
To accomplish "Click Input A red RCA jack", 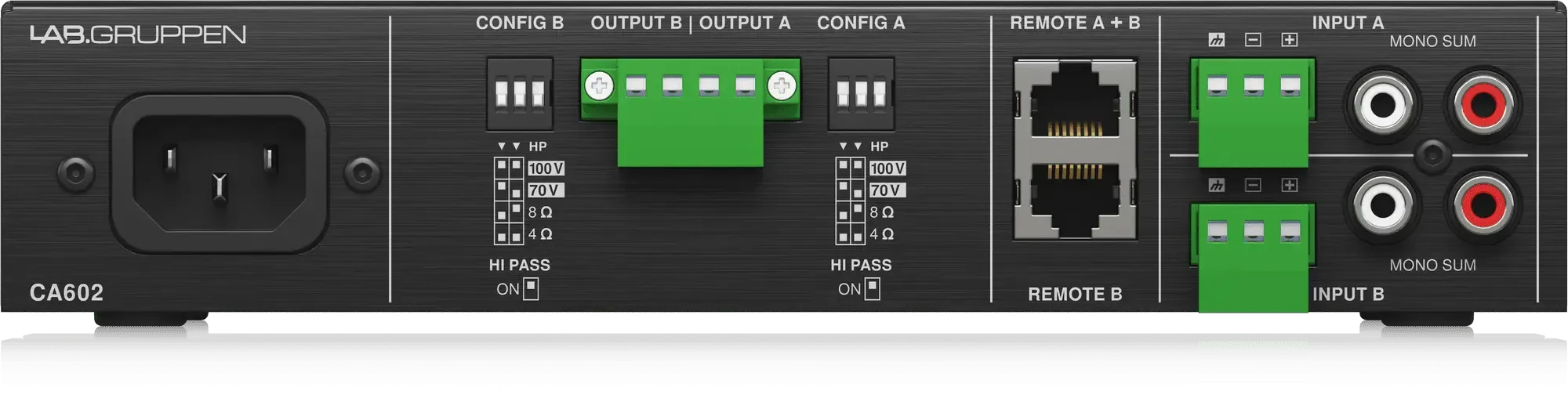I will [1483, 103].
